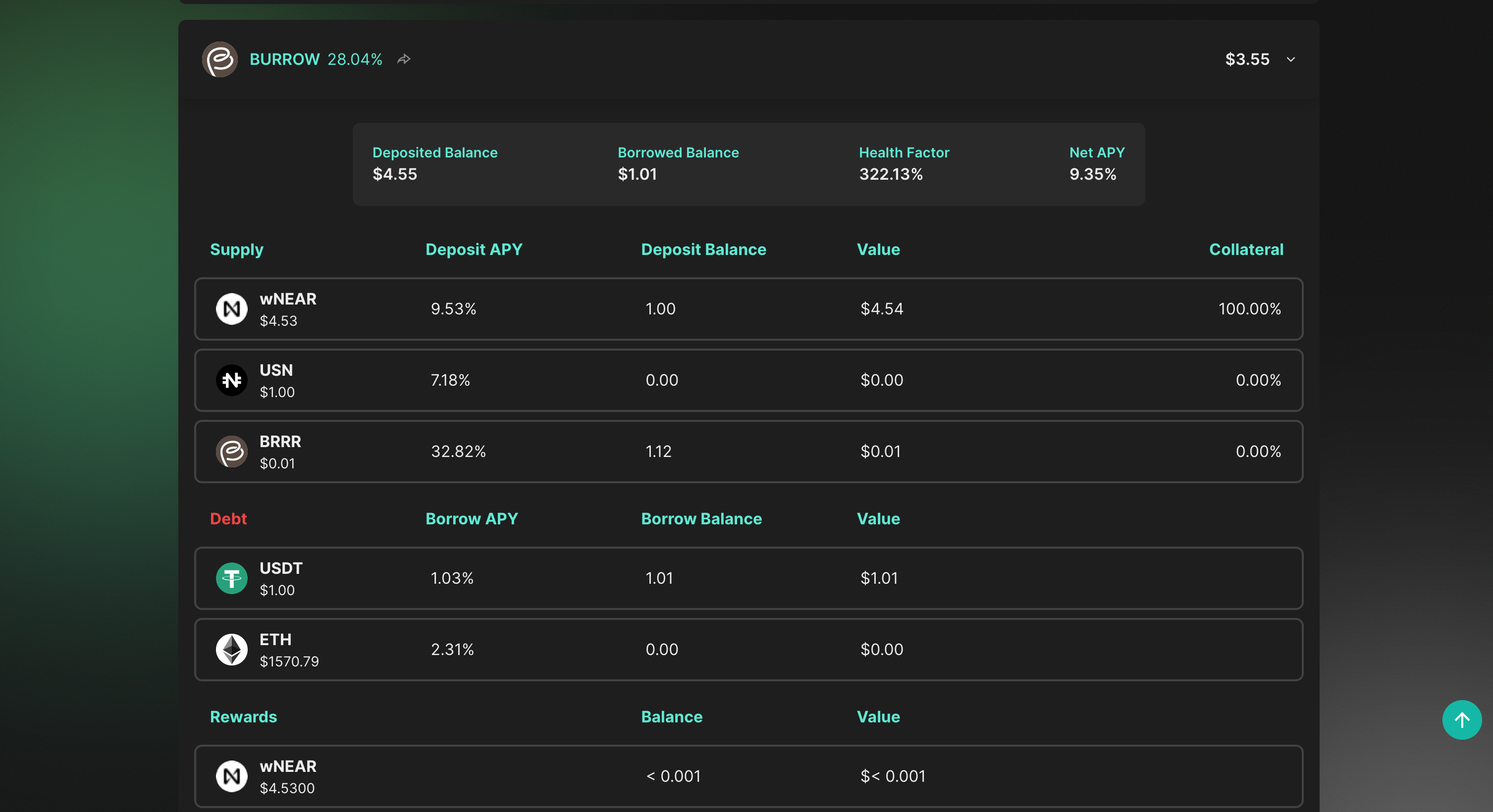
Task: Click the Burrow protocol logo icon
Action: pos(219,59)
